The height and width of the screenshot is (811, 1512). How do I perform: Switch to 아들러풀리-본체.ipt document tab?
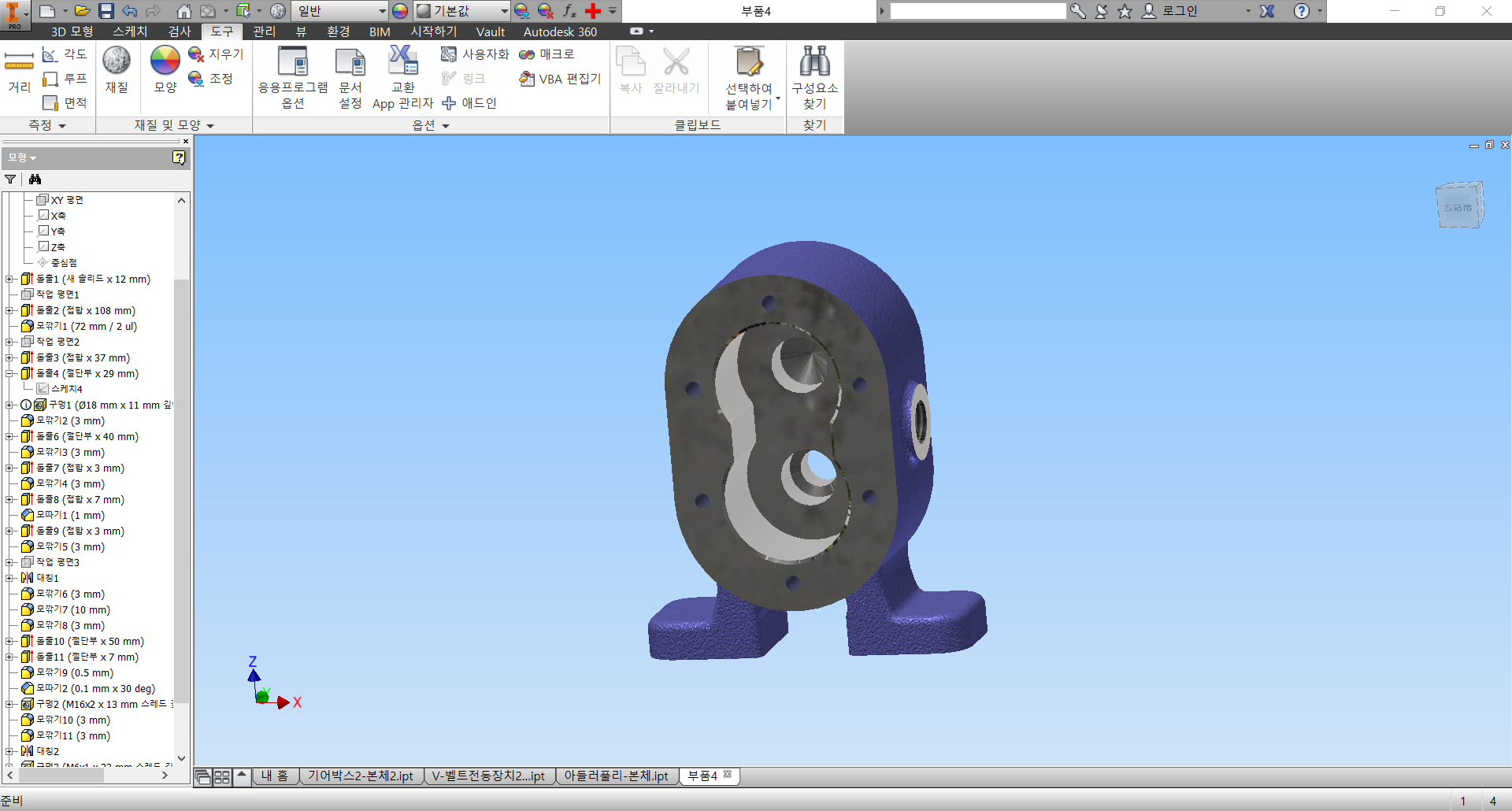tap(616, 776)
